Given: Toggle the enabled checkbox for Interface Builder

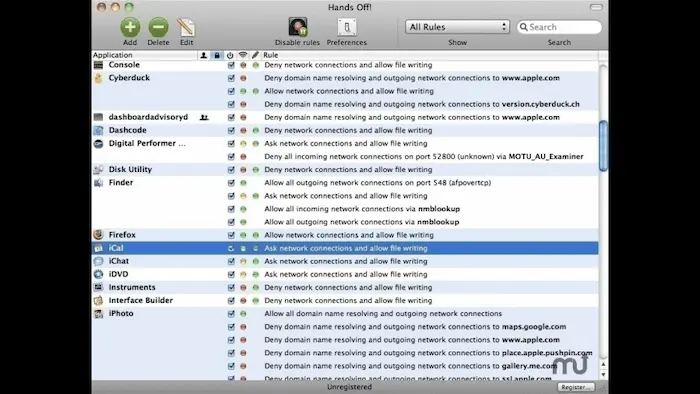Looking at the screenshot, I should (231, 300).
